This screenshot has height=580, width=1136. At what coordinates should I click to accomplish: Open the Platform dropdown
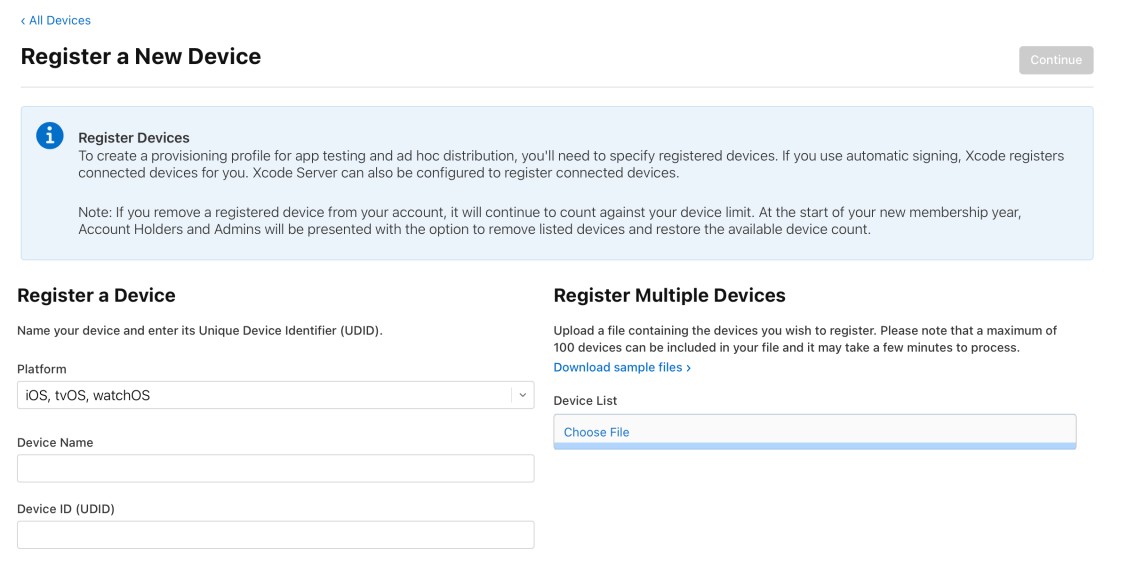pyautogui.click(x=275, y=395)
